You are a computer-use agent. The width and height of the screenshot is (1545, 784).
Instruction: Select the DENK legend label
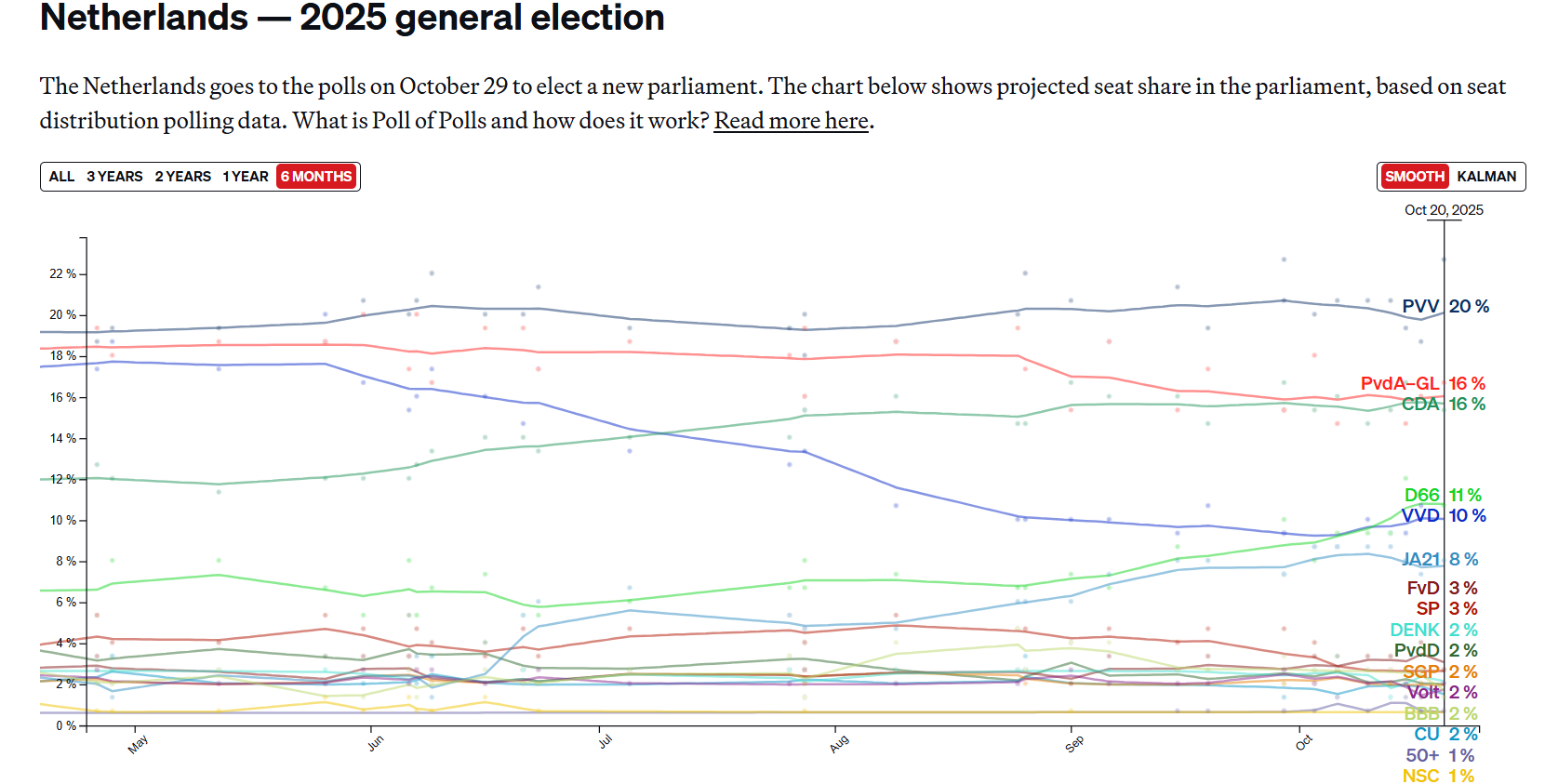(x=1415, y=631)
